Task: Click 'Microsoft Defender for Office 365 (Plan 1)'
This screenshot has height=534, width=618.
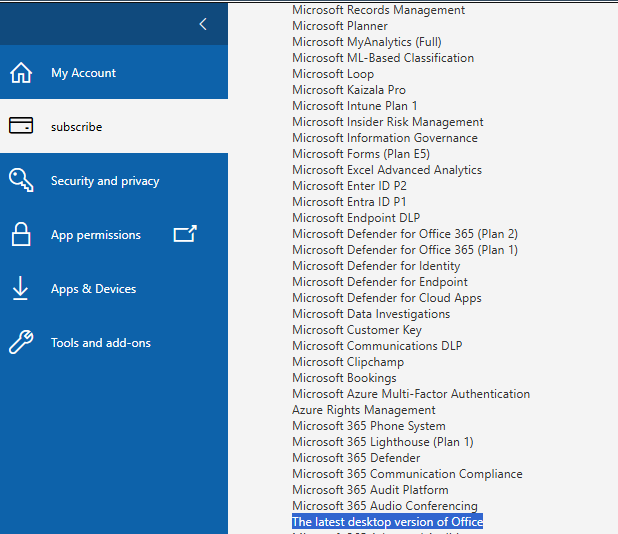Action: click(405, 250)
